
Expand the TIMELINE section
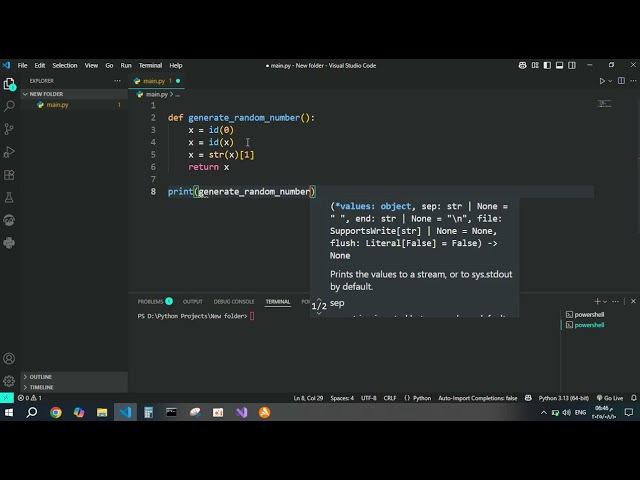pos(74,387)
